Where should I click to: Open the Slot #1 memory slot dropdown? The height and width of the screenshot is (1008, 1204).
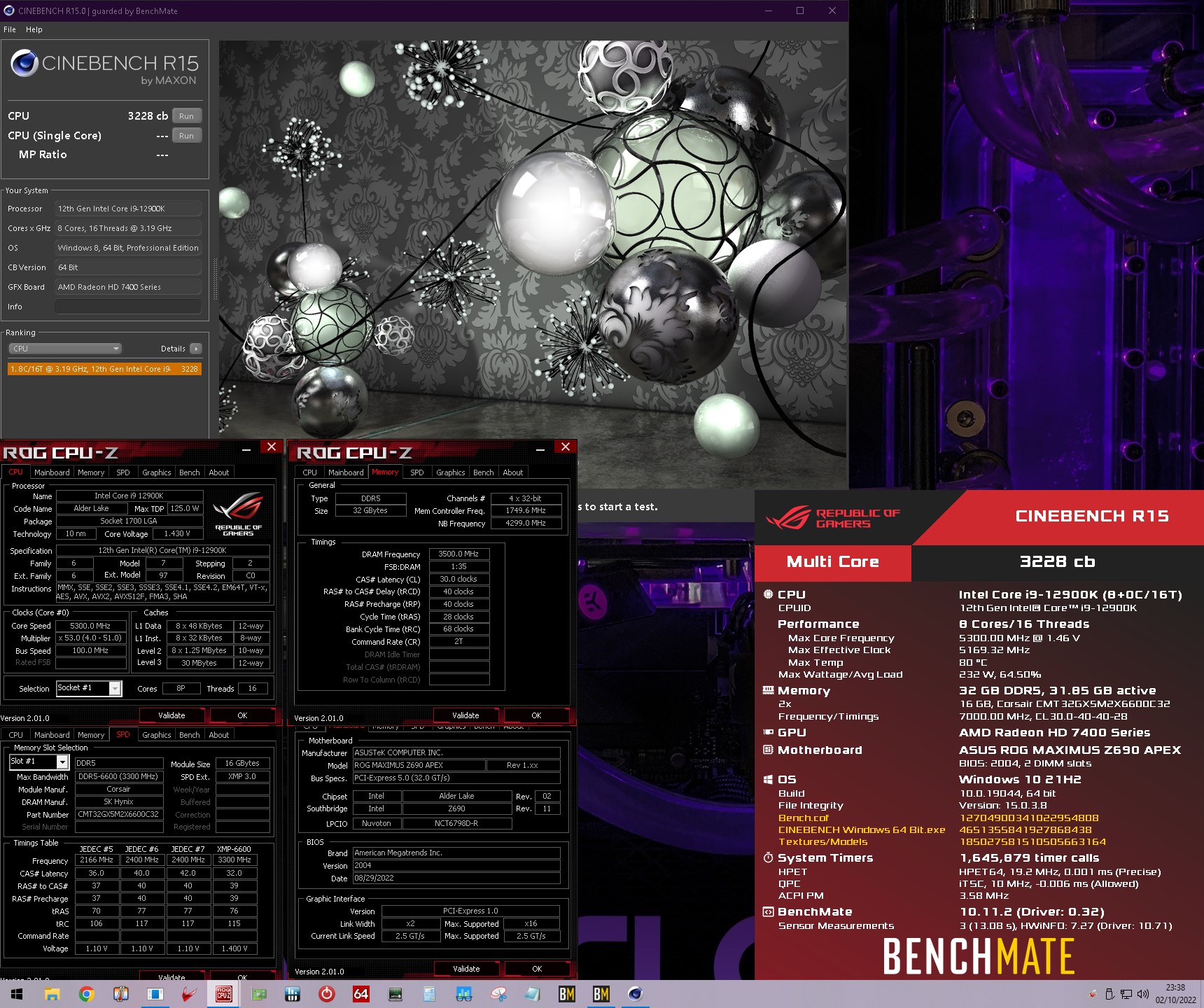38,762
